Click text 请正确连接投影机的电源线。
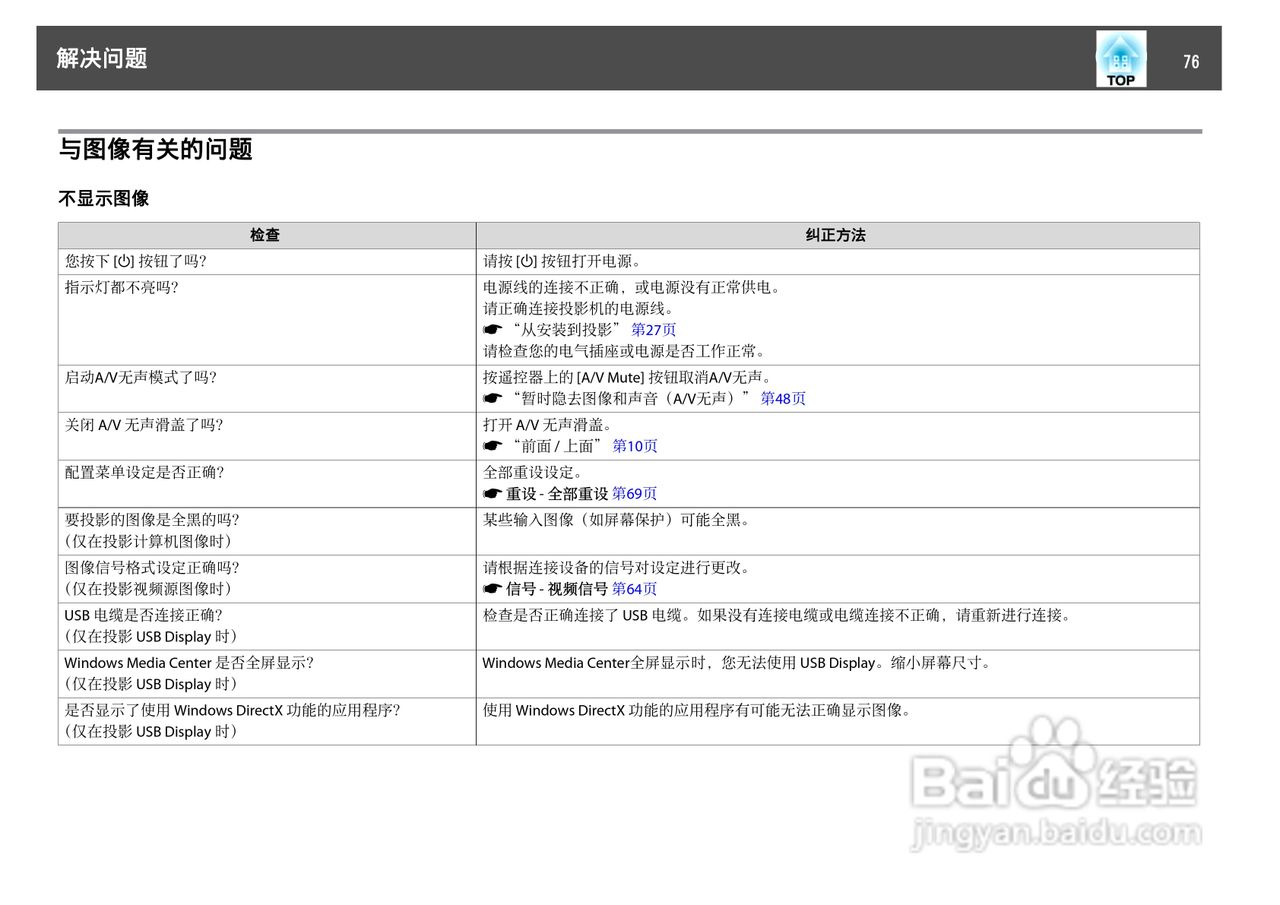This screenshot has width=1280, height=905. click(578, 308)
